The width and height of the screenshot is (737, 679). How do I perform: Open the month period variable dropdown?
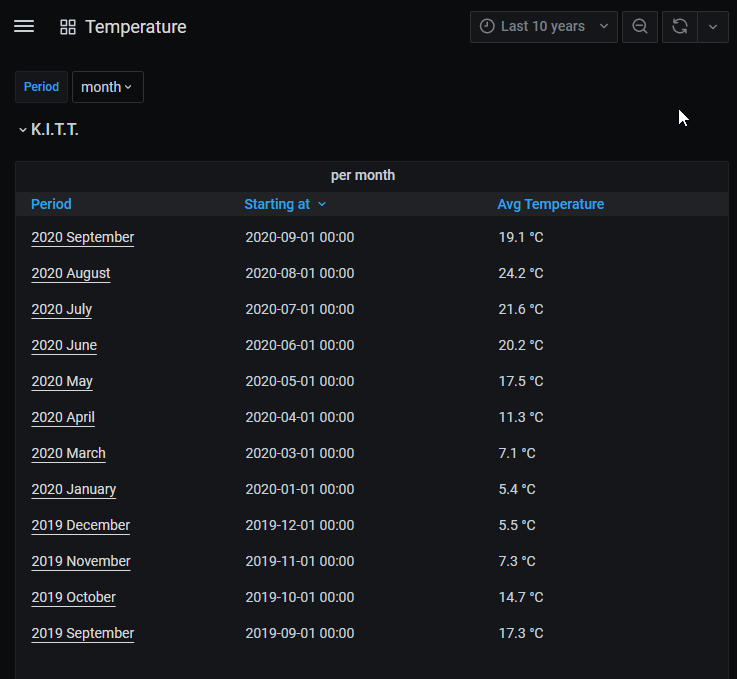point(108,87)
